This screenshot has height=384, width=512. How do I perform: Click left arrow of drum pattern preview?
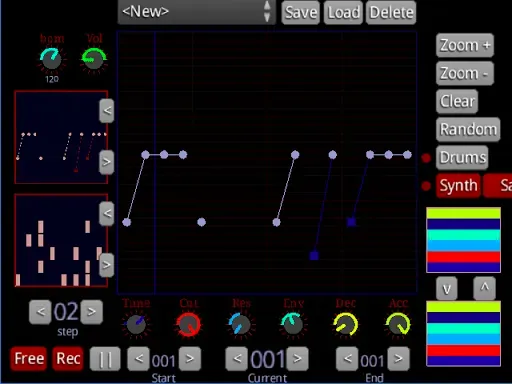[x=107, y=213]
